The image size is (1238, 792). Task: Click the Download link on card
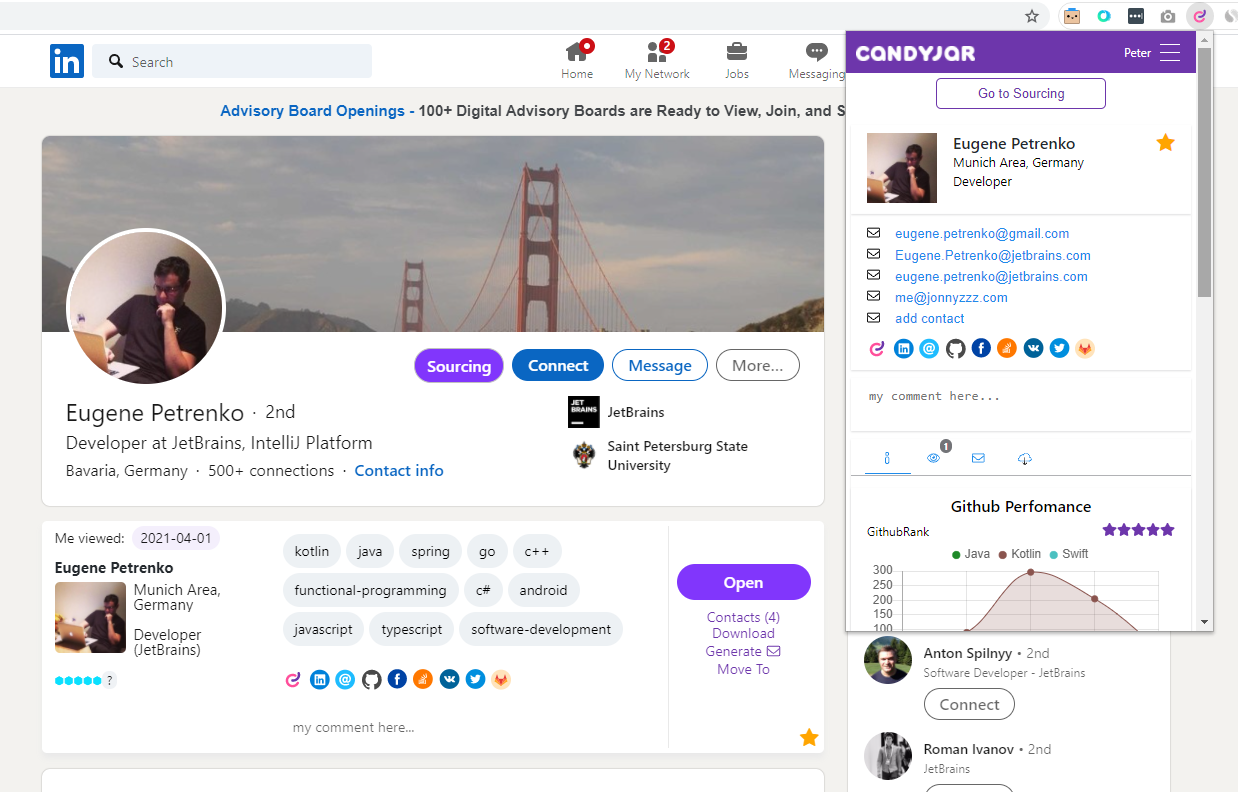pyautogui.click(x=743, y=634)
